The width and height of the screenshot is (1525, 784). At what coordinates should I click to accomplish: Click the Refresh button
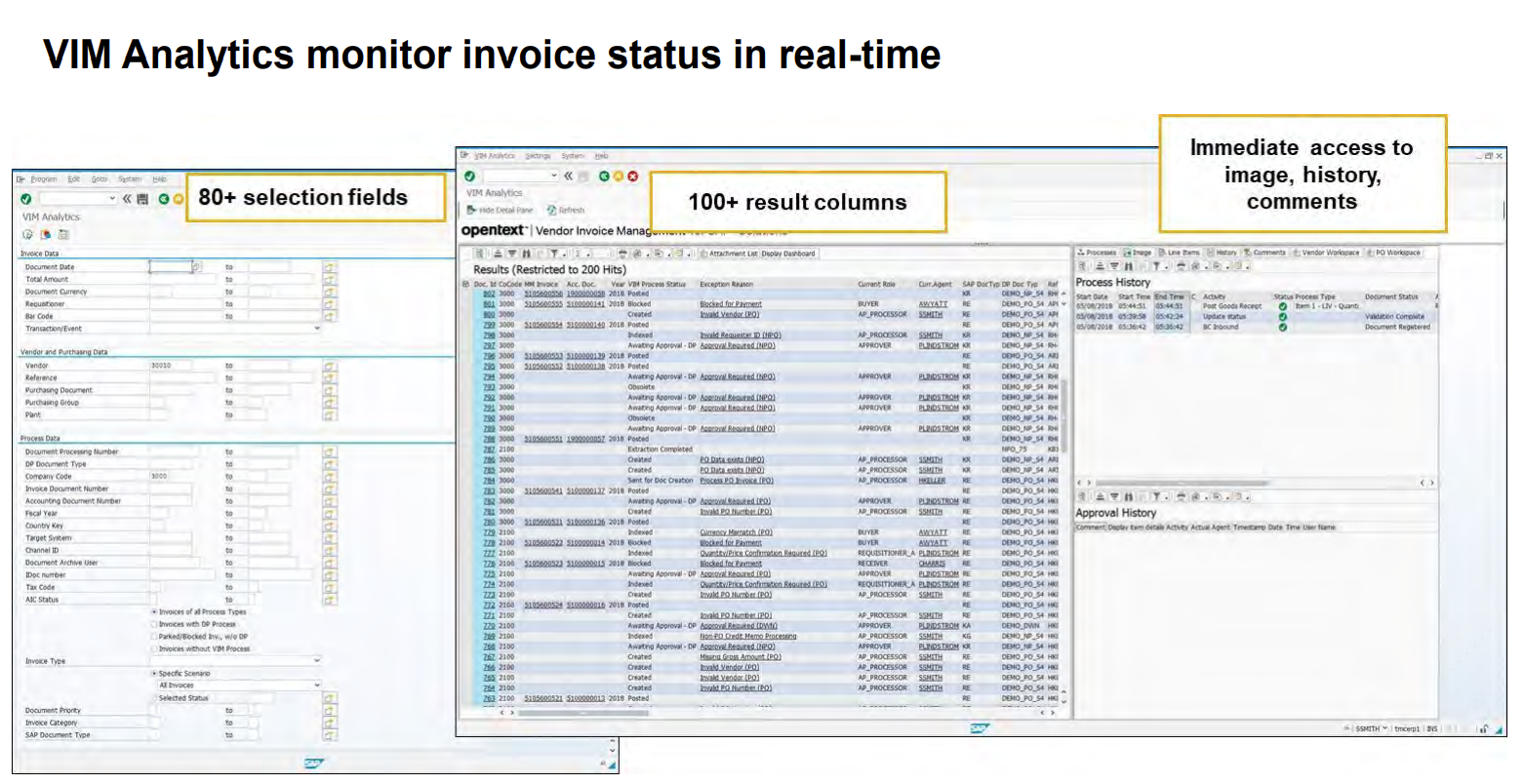[x=566, y=211]
